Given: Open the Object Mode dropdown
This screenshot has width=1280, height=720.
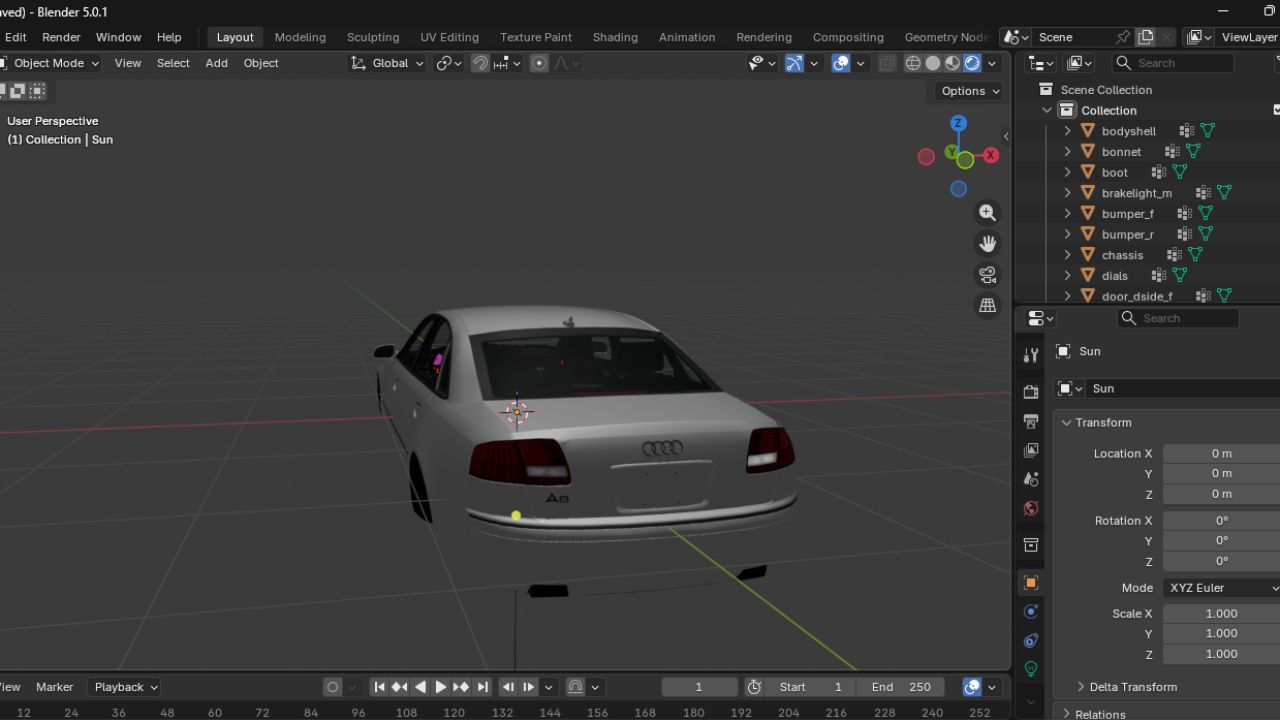Looking at the screenshot, I should click(50, 63).
